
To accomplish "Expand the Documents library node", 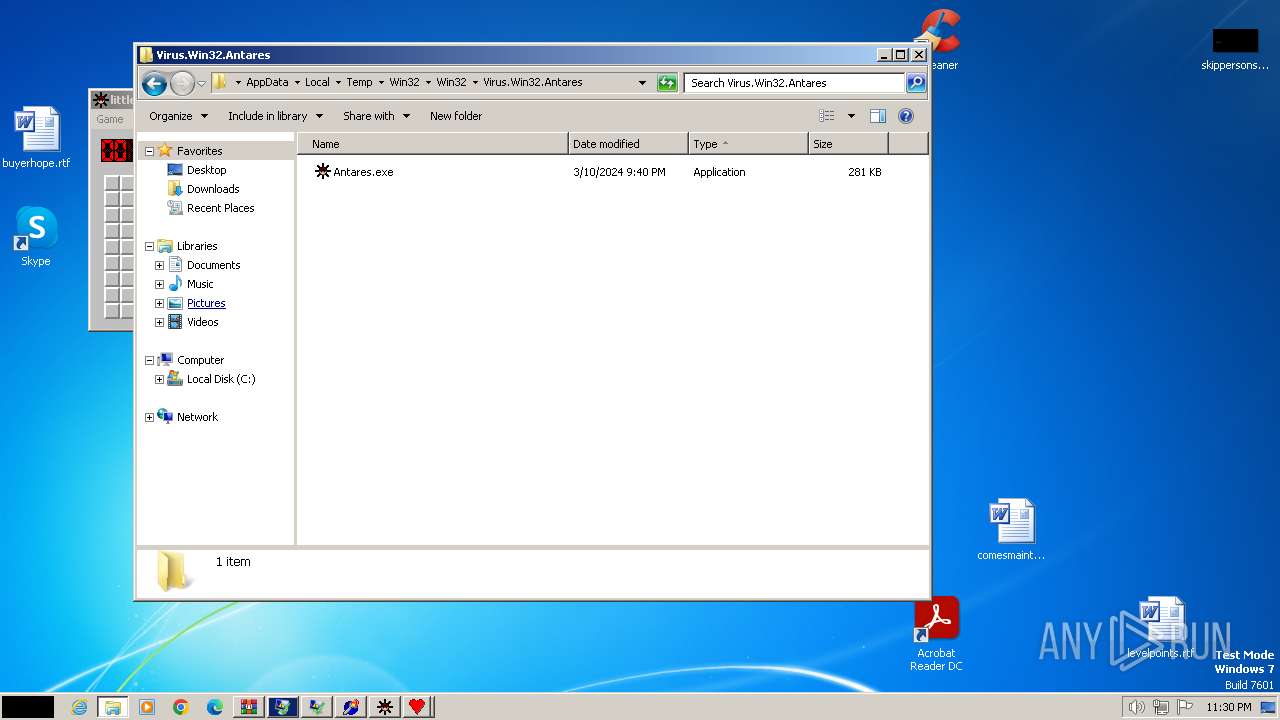I will tap(159, 265).
